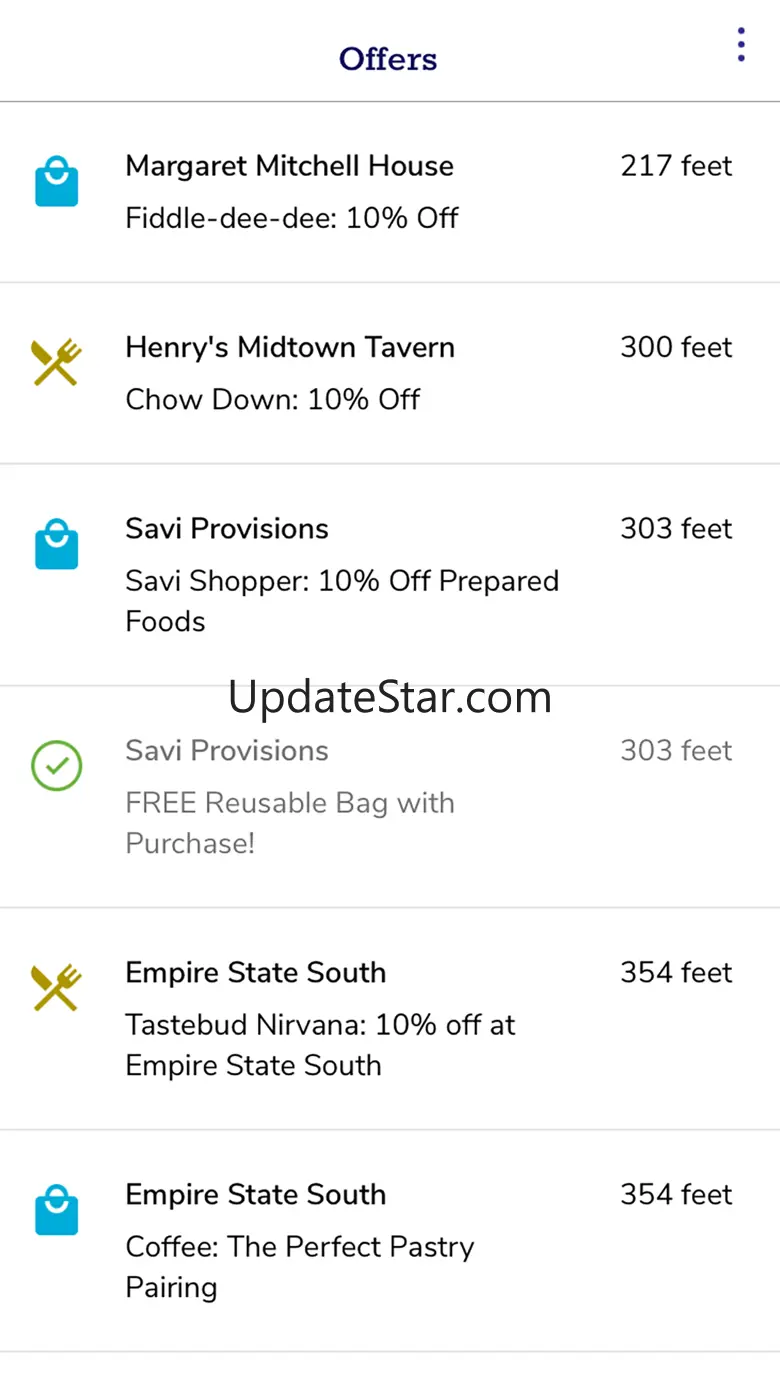Tap the 300 feet distance label

click(676, 348)
